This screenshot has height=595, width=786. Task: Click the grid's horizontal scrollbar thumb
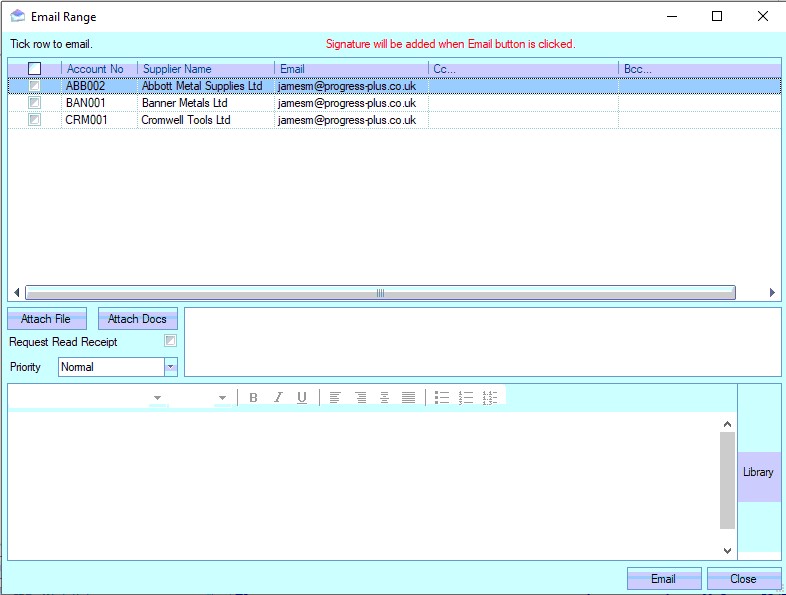click(x=380, y=293)
